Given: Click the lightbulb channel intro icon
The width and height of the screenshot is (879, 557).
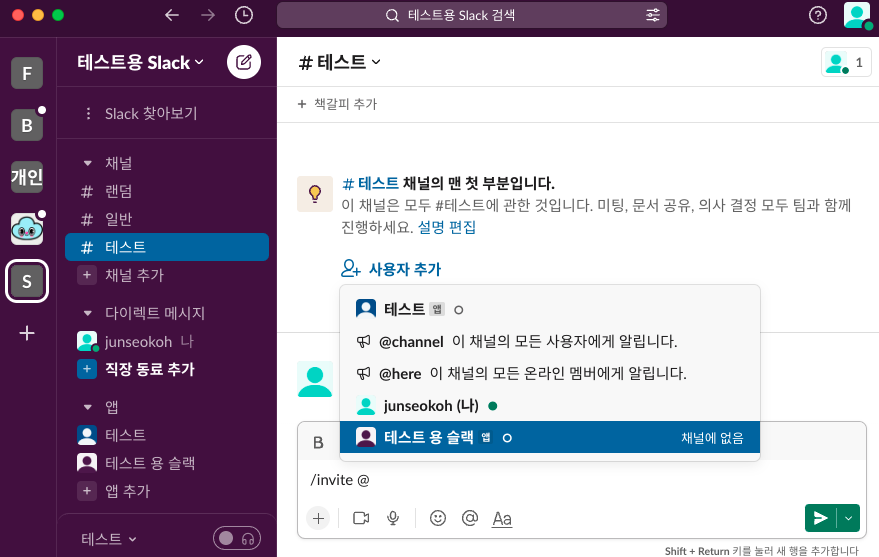Looking at the screenshot, I should [315, 194].
